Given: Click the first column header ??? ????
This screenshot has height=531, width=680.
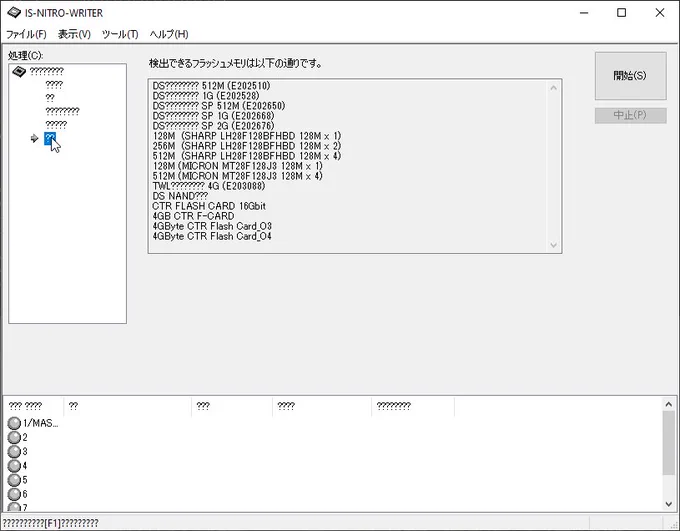Looking at the screenshot, I should pyautogui.click(x=33, y=406).
